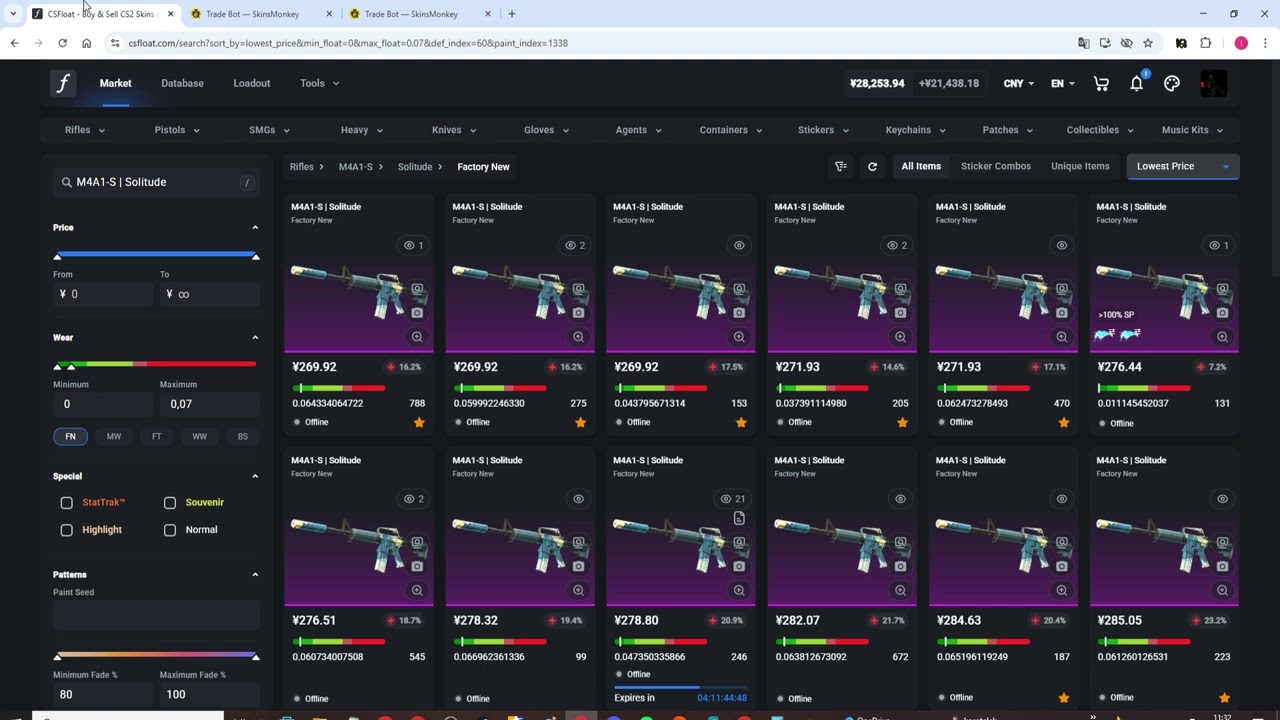The width and height of the screenshot is (1280, 720).
Task: Open the browser extensions puzzle icon
Action: 1205,43
